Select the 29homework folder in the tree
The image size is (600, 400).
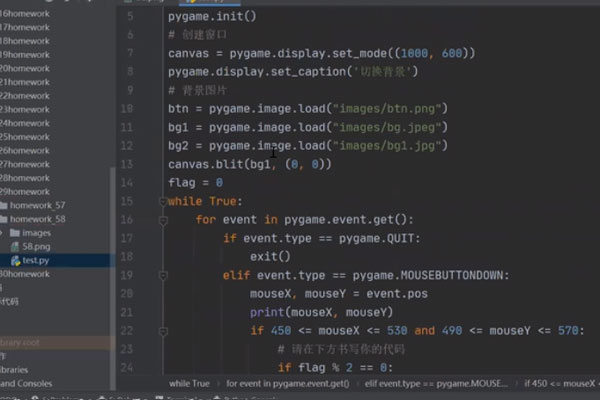25,190
